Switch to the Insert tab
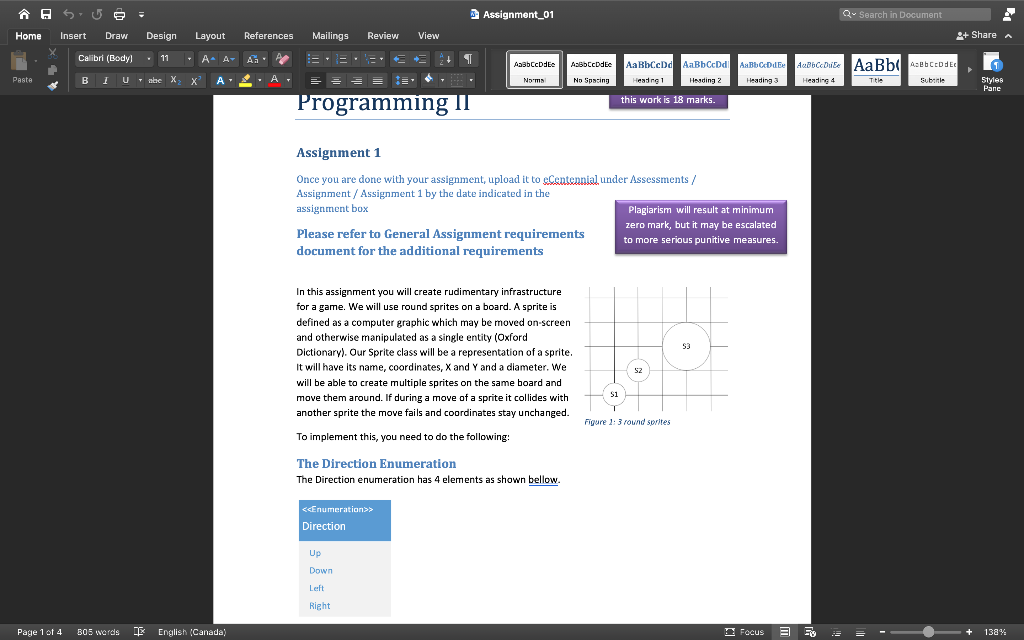 pyautogui.click(x=73, y=36)
